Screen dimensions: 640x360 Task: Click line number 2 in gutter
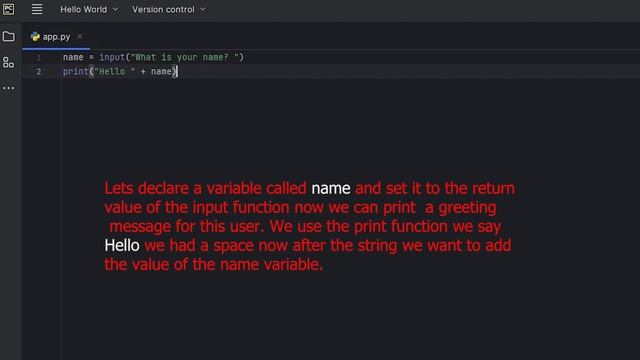[39, 72]
